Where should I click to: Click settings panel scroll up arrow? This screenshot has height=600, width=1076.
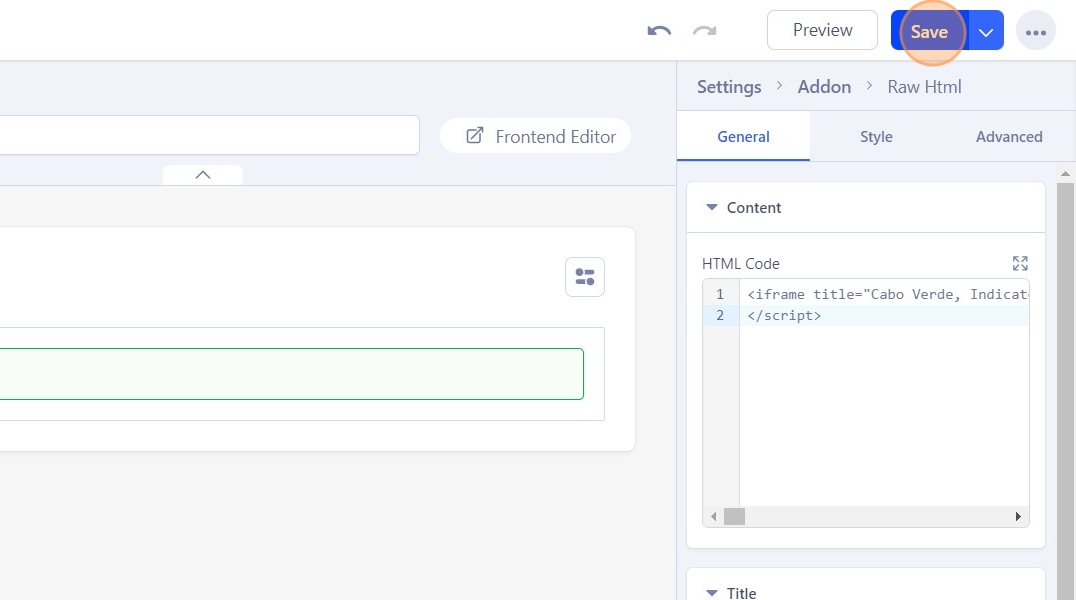1065,174
